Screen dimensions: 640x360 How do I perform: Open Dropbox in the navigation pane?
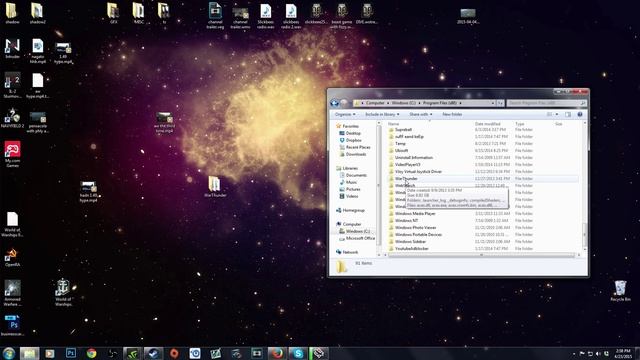350,140
